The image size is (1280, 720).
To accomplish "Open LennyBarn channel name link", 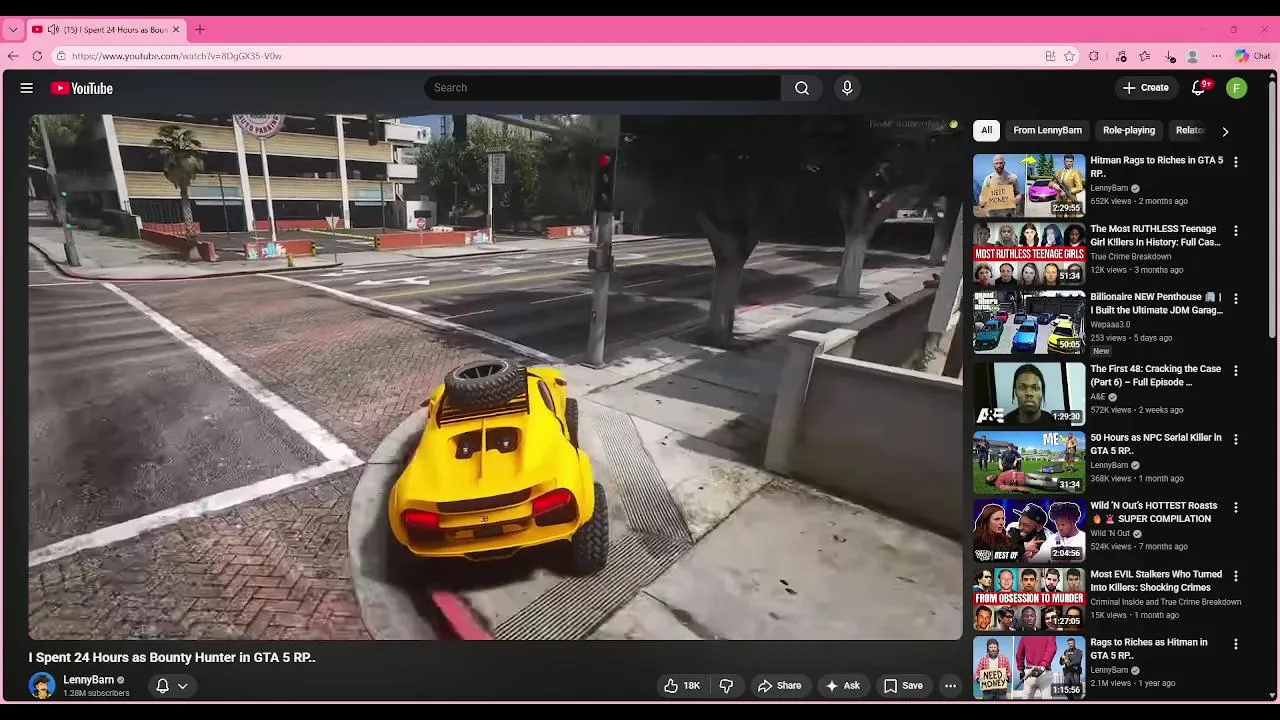I will (x=88, y=680).
